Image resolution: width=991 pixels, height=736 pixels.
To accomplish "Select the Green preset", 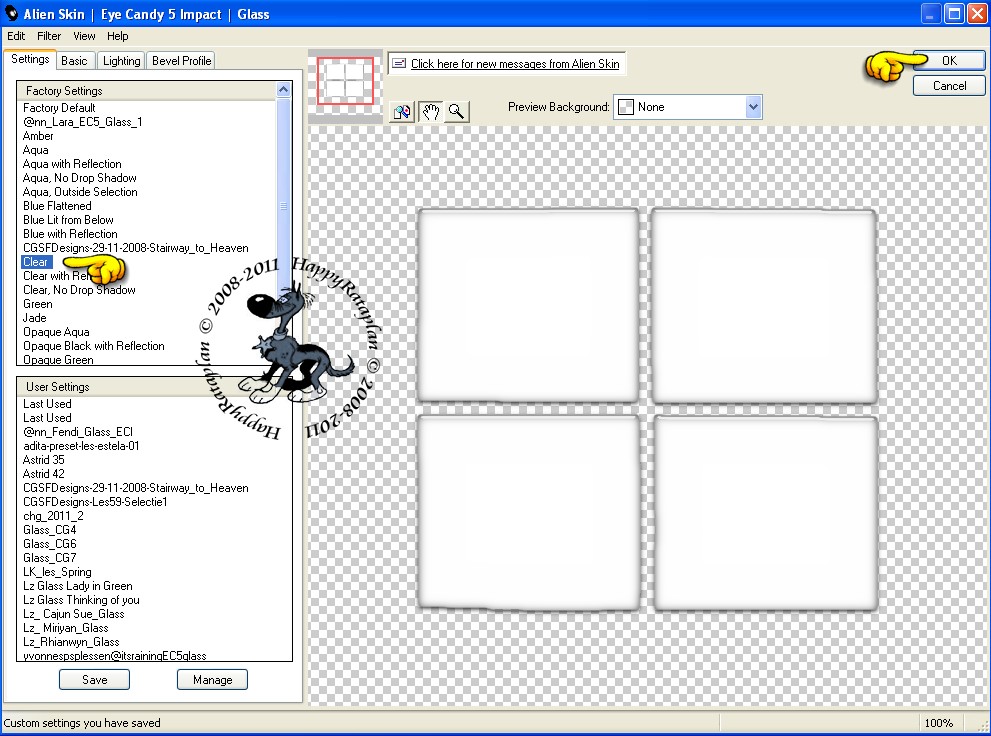I will (38, 304).
